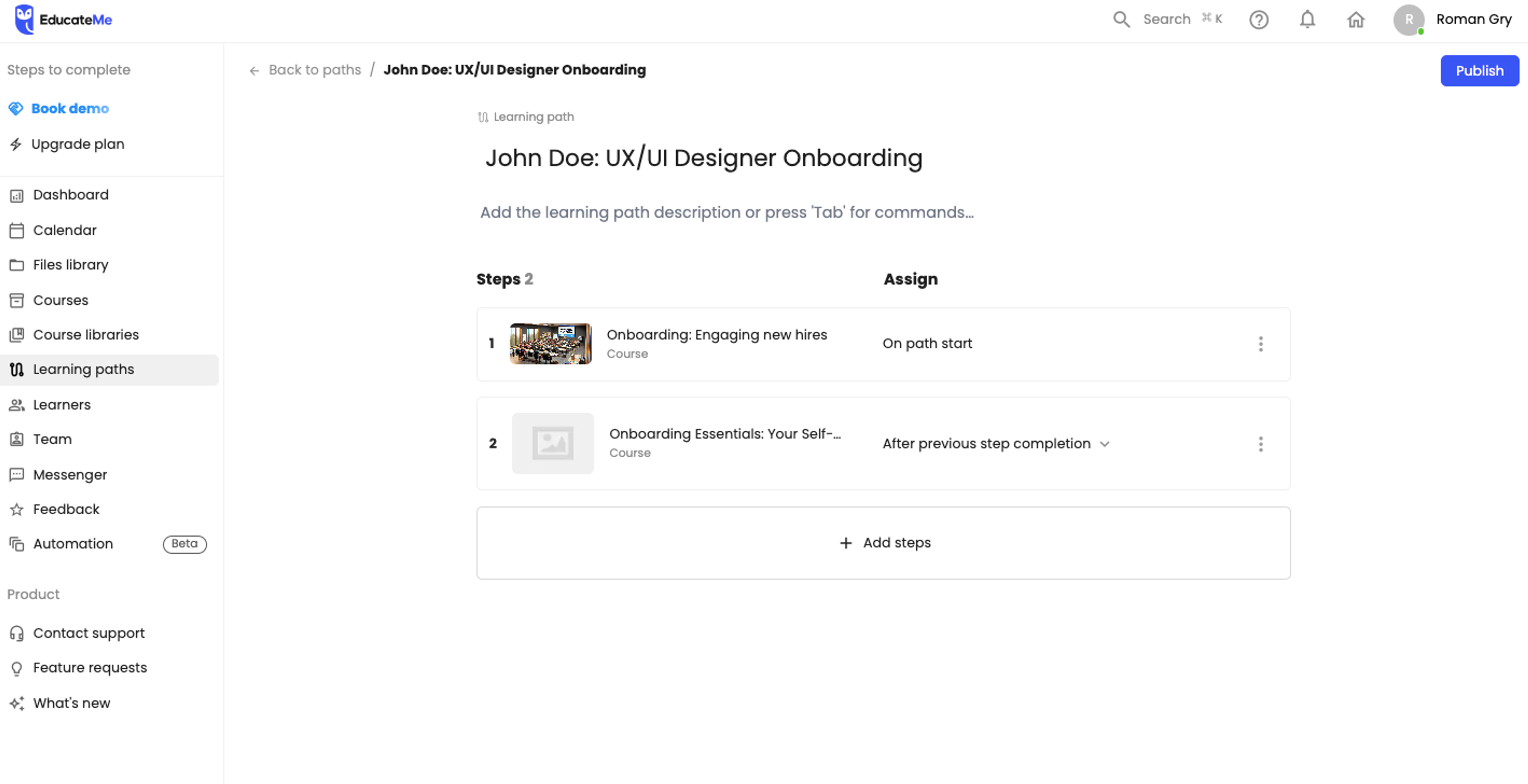Click the Search field in header

tap(1167, 19)
